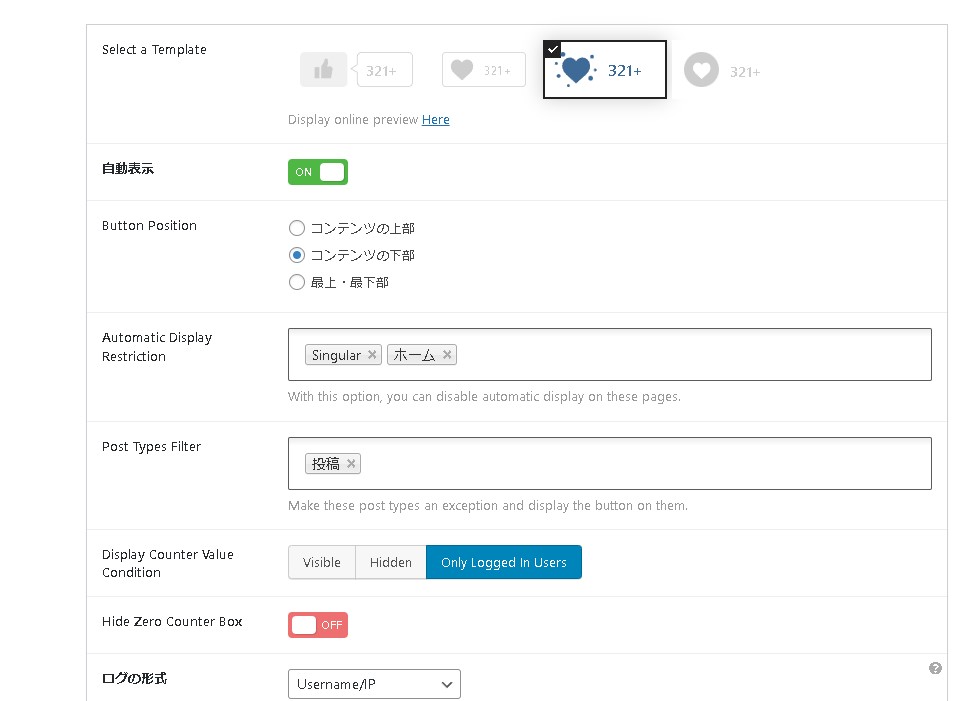
Task: Enable Hide Zero Counter Box toggle
Action: click(318, 625)
